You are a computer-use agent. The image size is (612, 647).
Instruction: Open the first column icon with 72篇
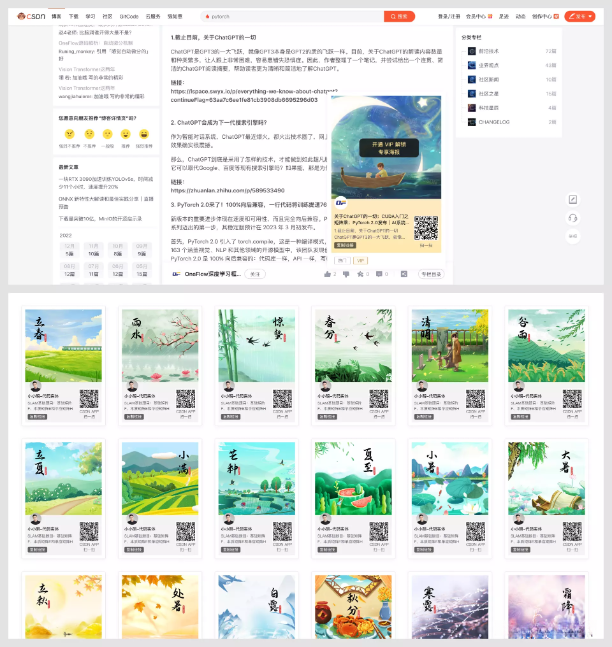point(472,51)
